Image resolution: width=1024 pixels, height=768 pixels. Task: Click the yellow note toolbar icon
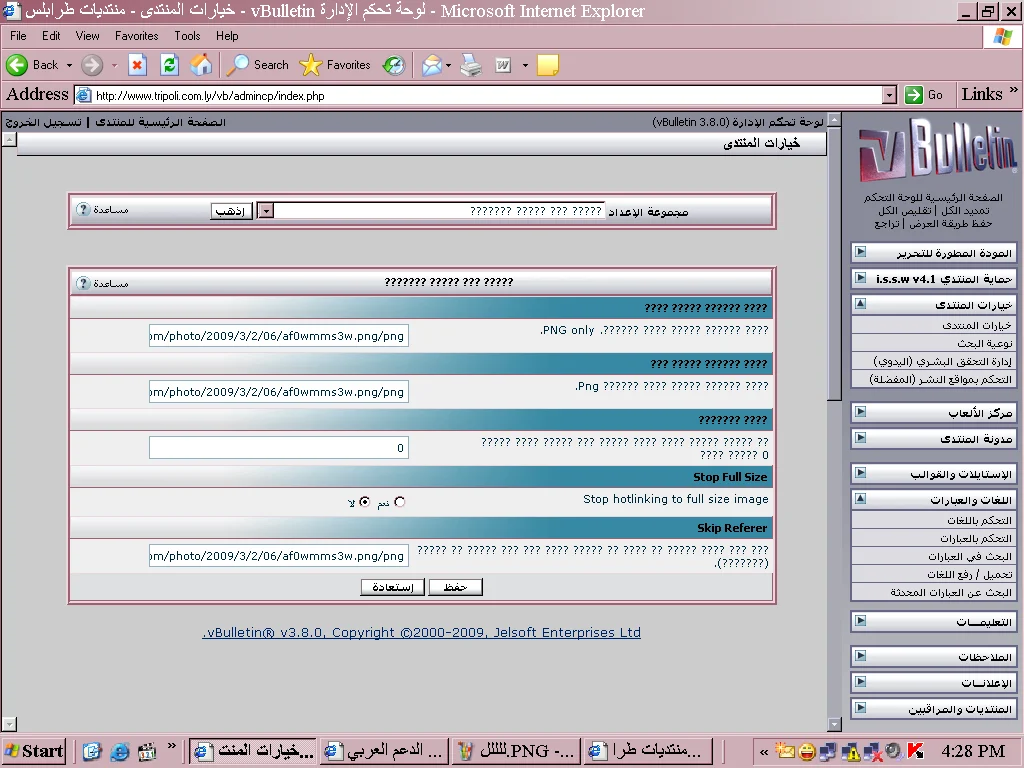point(548,65)
